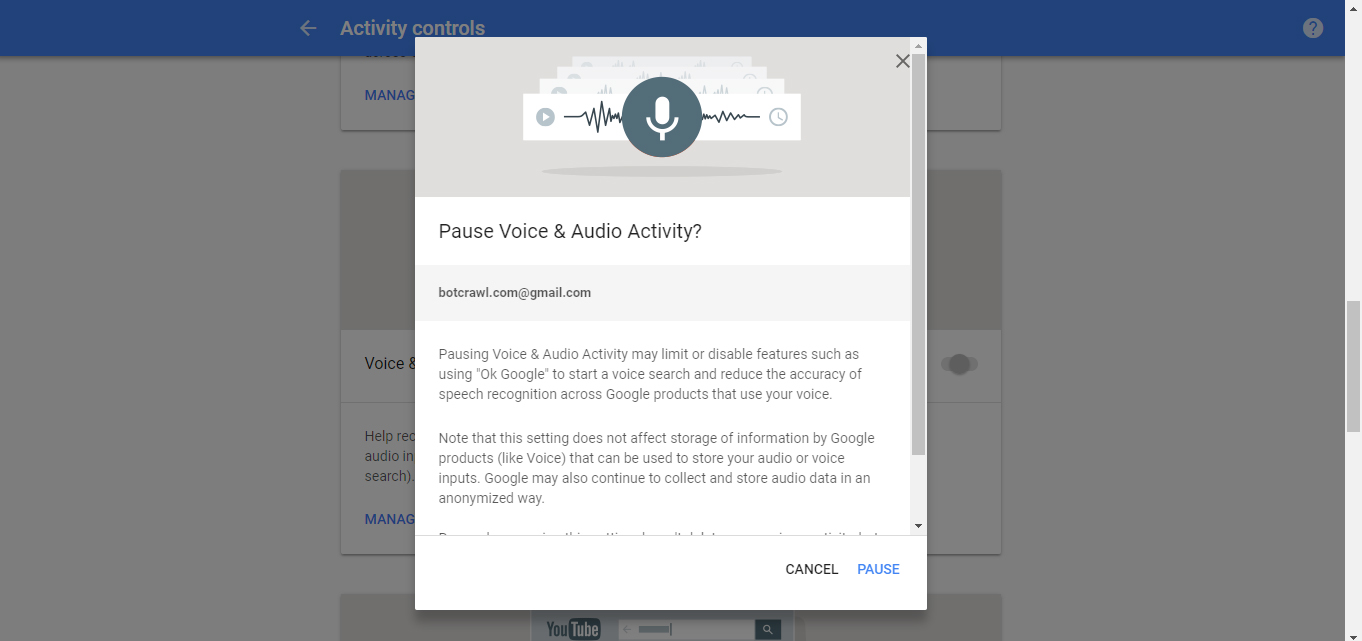Click the microphone icon in the dialog banner
The width and height of the screenshot is (1362, 641).
[661, 117]
